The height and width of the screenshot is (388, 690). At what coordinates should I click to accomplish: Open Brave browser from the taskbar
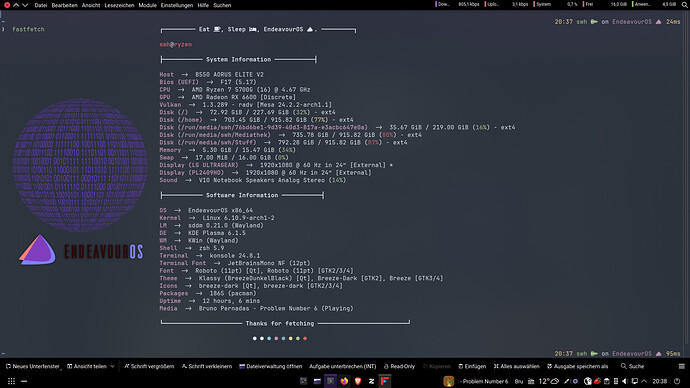tap(358, 381)
